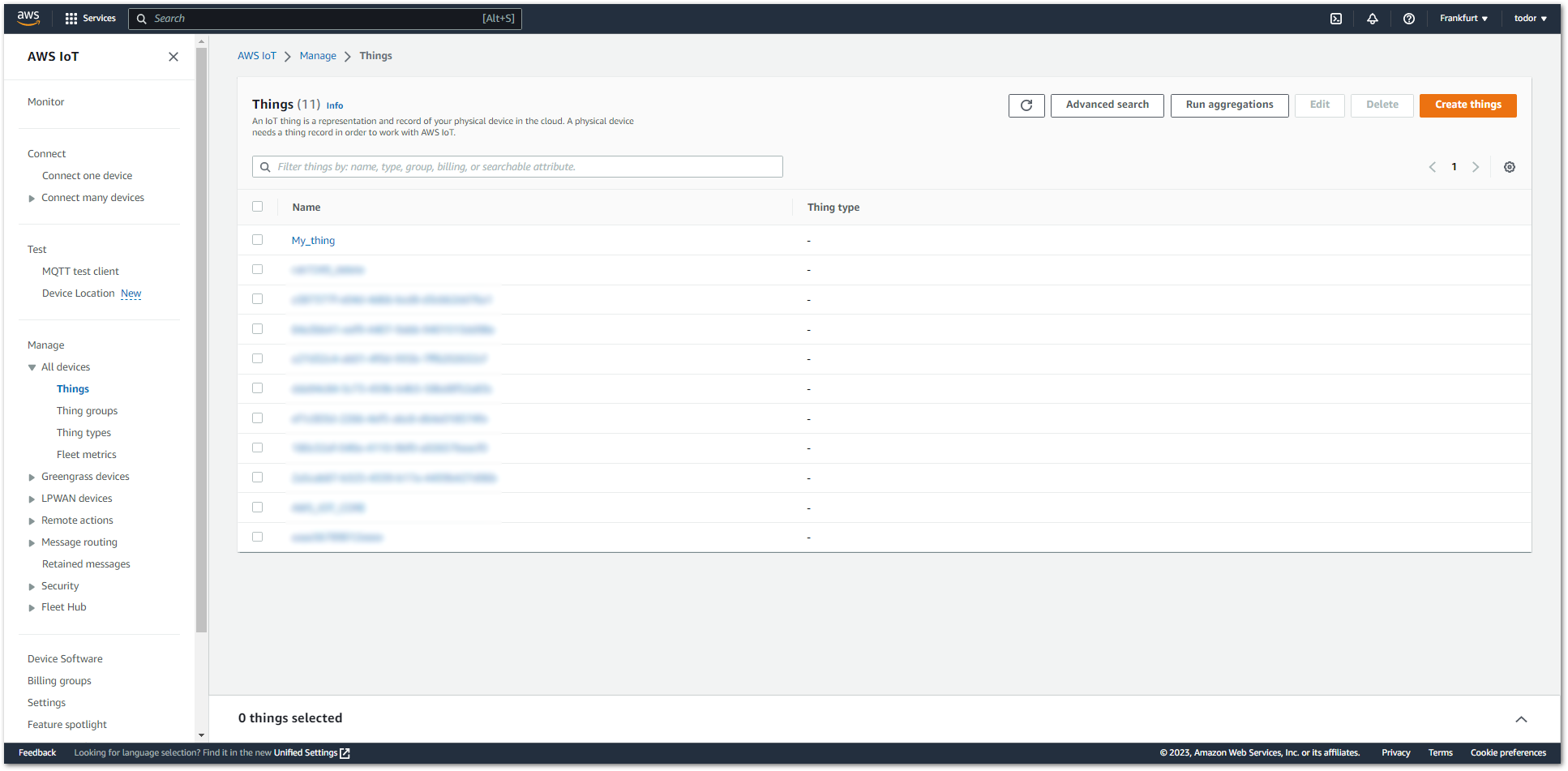
Task: Close the AWS IoT navigation panel
Action: click(174, 57)
